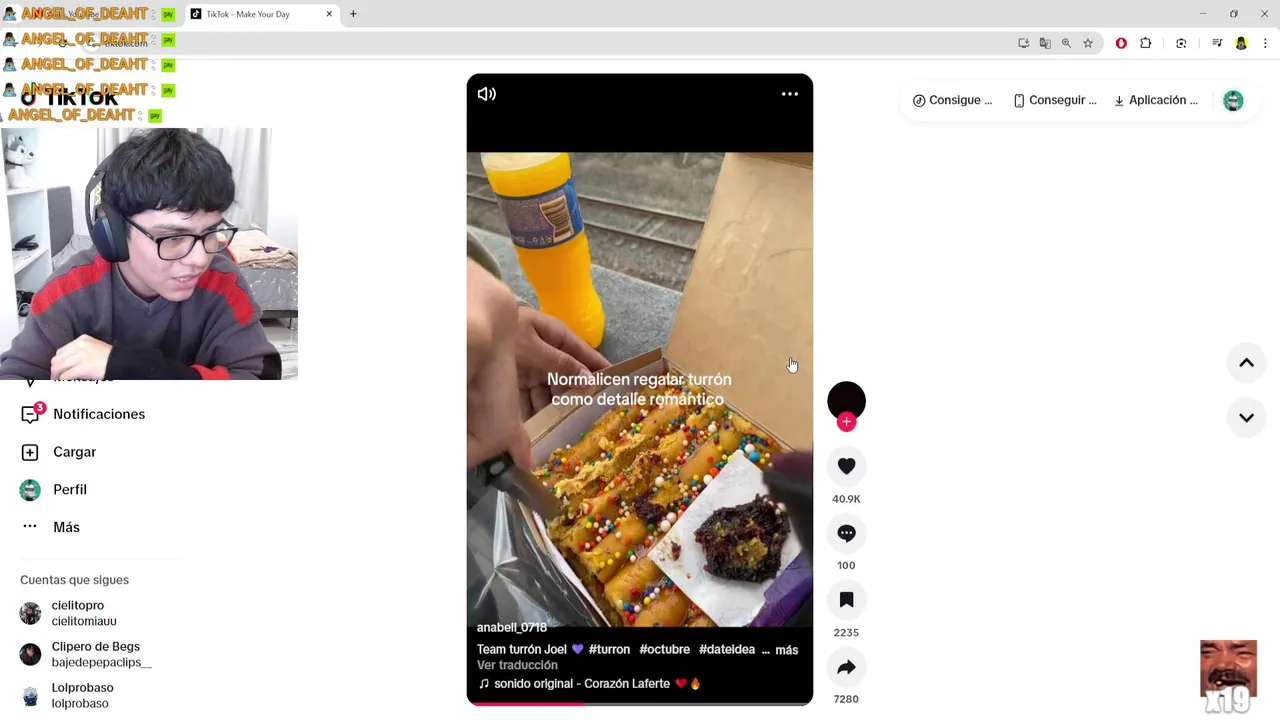Screen dimensions: 1280x720
Task: Expand the caption with 'más'
Action: click(787, 650)
